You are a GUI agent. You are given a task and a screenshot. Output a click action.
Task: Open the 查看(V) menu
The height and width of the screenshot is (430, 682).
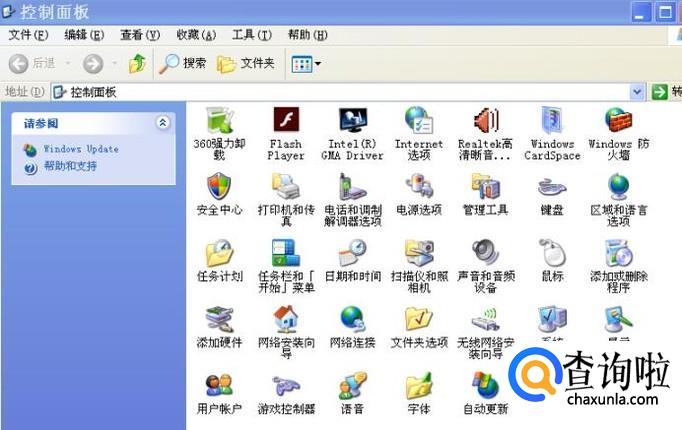[139, 35]
